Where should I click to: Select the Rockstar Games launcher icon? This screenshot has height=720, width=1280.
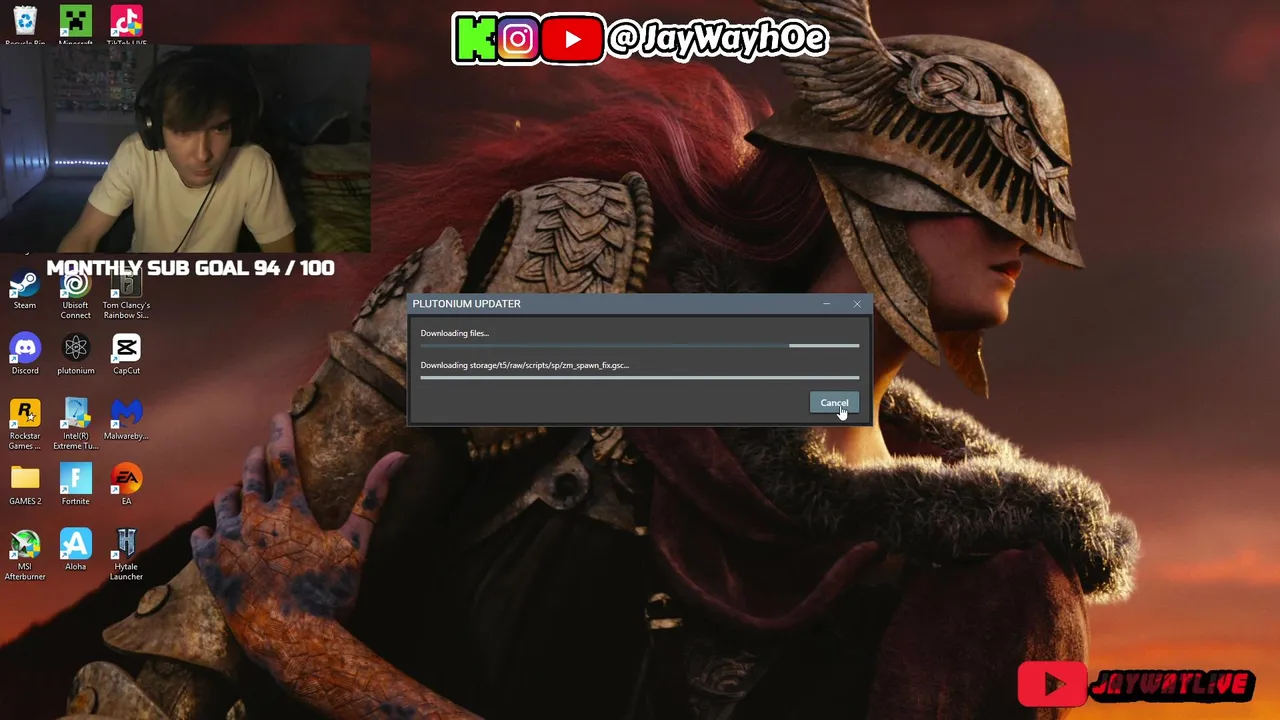point(25,424)
